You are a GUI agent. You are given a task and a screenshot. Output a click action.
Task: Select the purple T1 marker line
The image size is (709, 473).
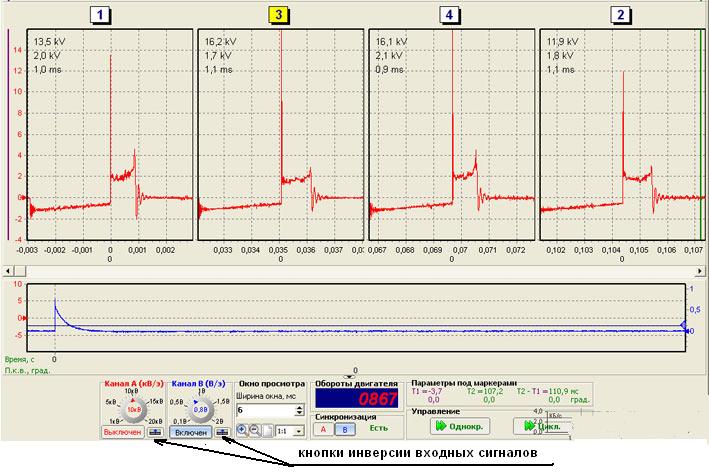click(8, 134)
